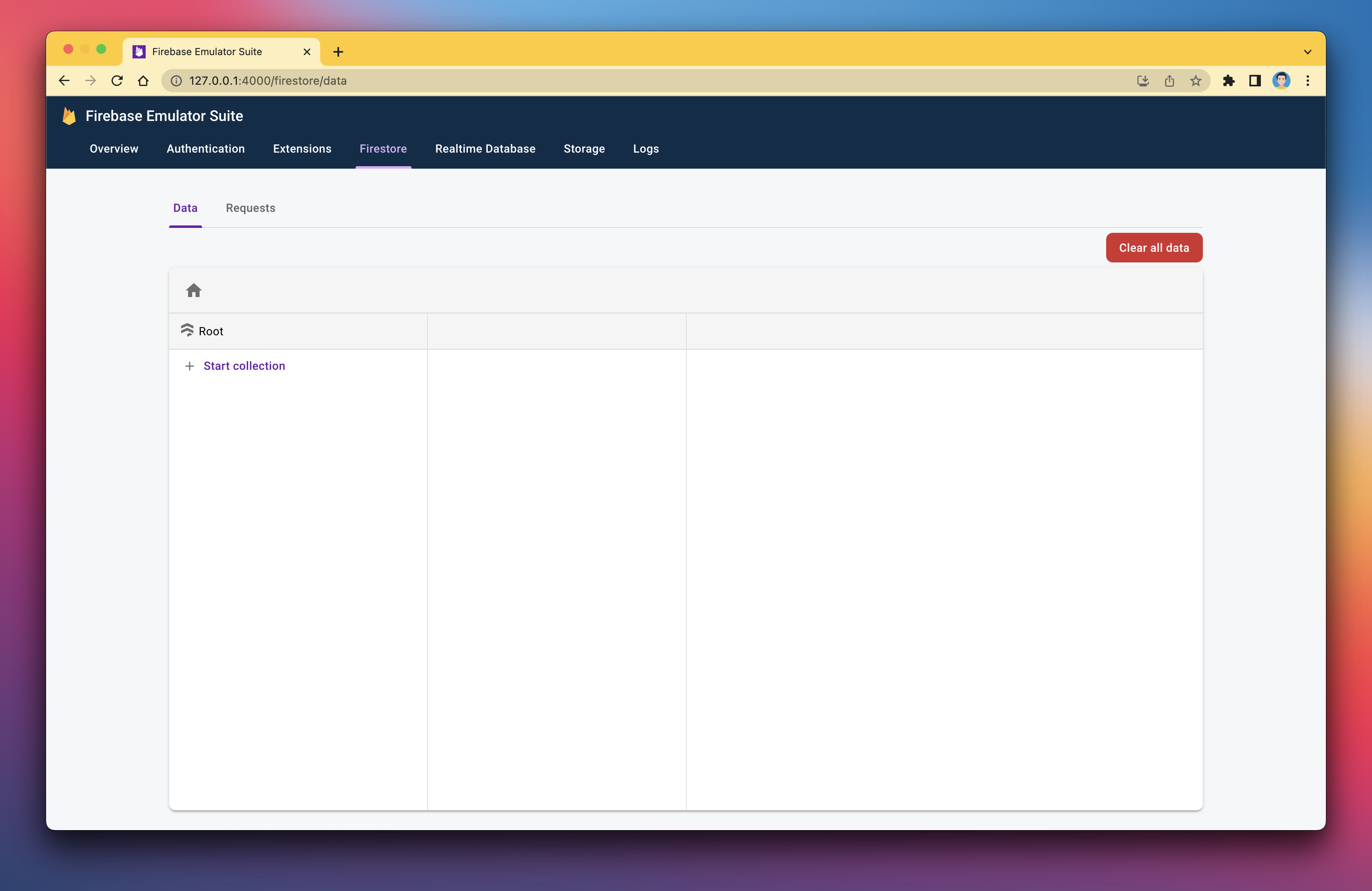Viewport: 1372px width, 891px height.
Task: Expand the tab search chevron
Action: point(1307,52)
